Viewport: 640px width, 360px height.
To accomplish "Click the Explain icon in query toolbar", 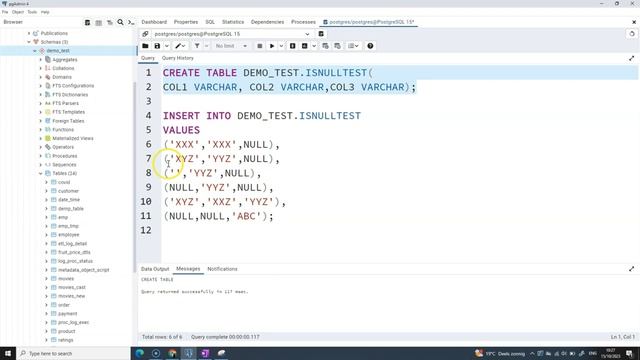I will pos(293,46).
